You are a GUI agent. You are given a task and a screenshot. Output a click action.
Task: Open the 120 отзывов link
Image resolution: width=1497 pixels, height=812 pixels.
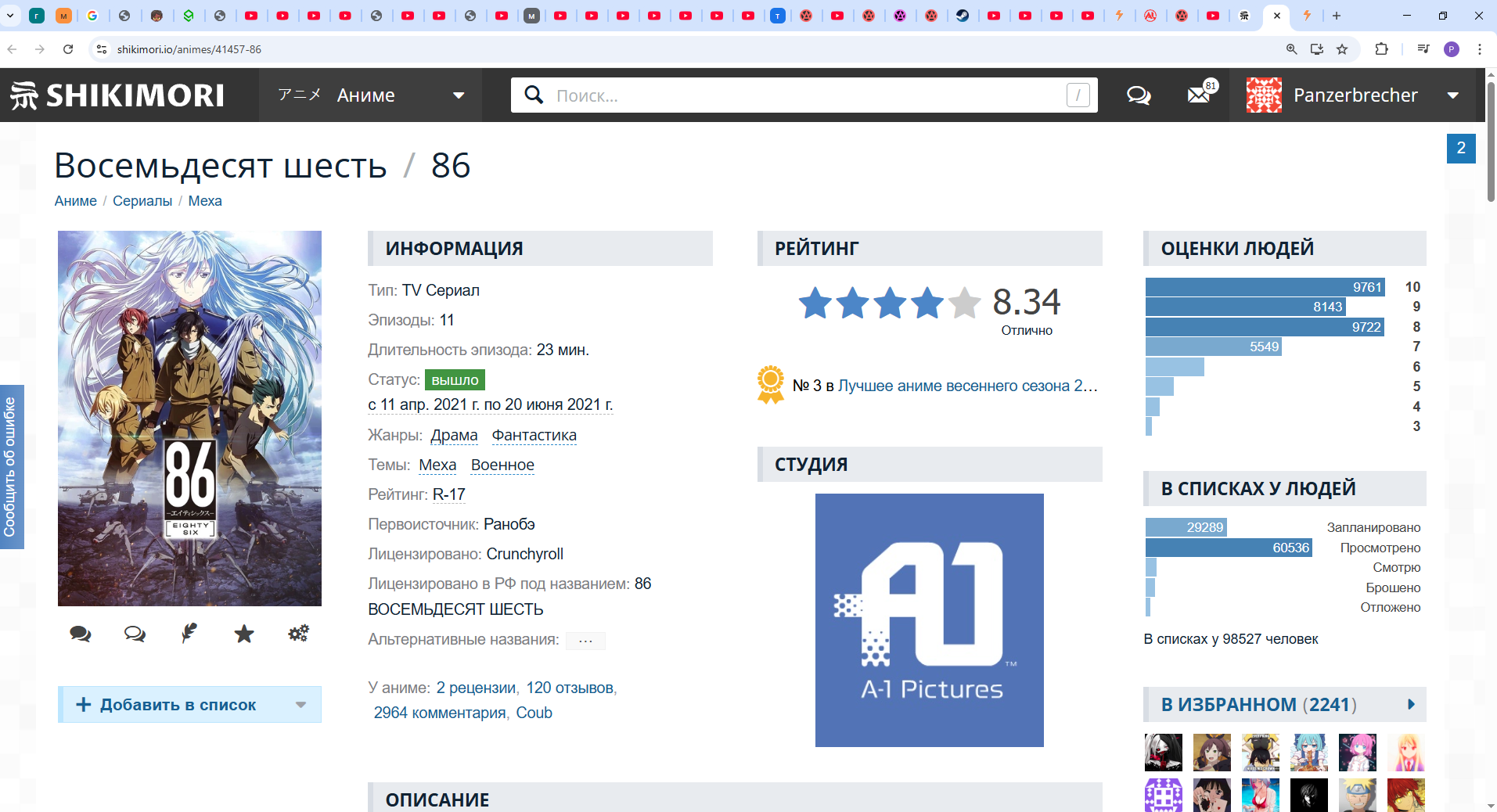coord(570,688)
